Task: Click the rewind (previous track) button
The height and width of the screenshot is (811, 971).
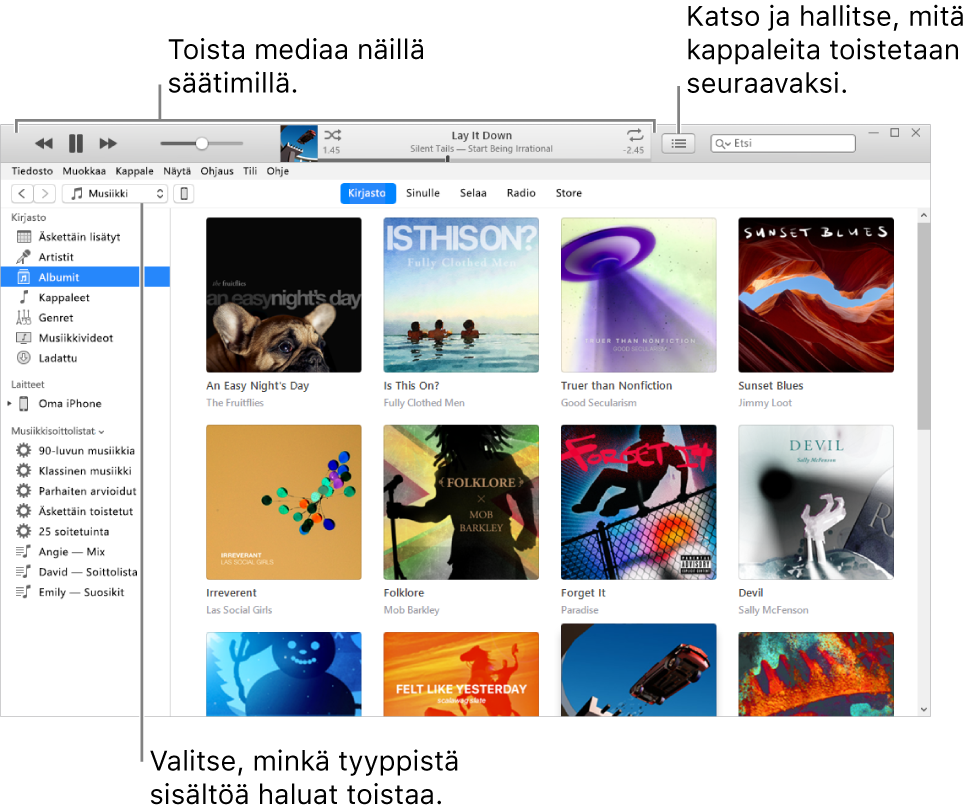Action: (43, 144)
